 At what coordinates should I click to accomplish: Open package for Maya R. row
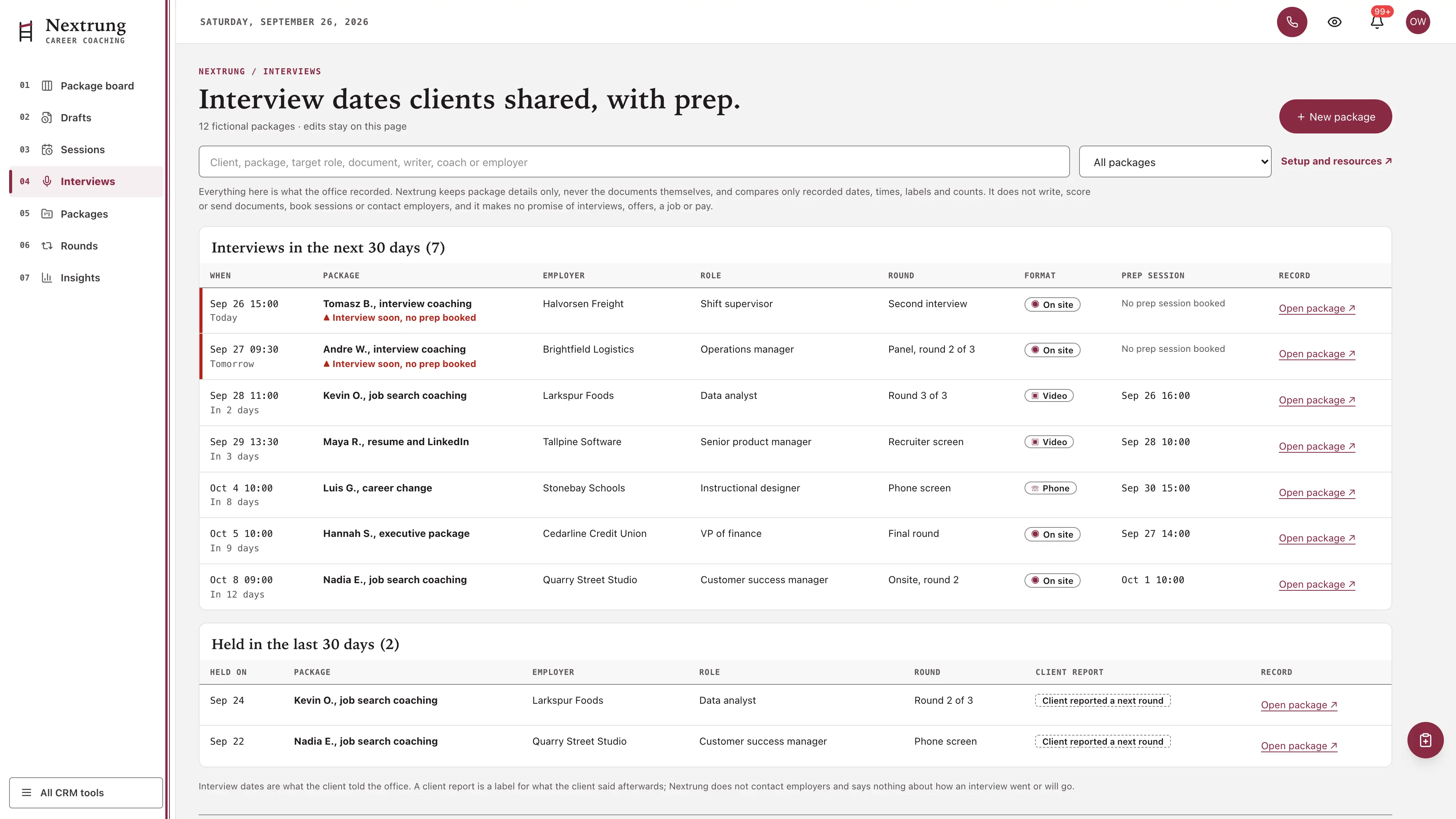click(1317, 447)
